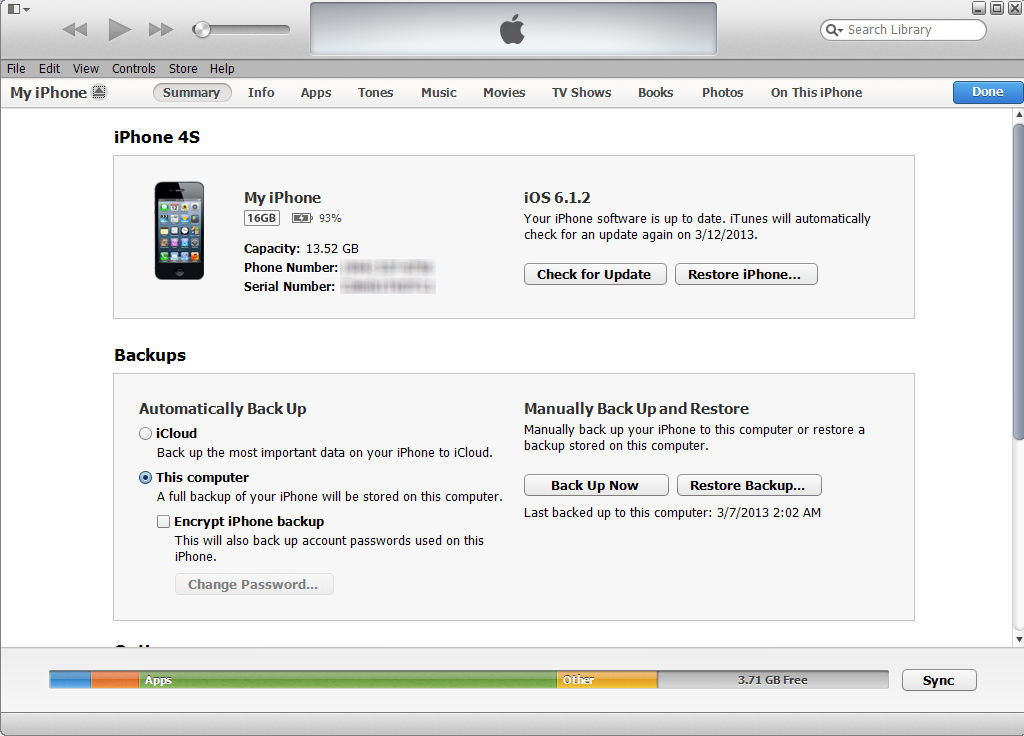Image resolution: width=1024 pixels, height=736 pixels.
Task: Click the iPhone 4S device image
Action: click(179, 231)
